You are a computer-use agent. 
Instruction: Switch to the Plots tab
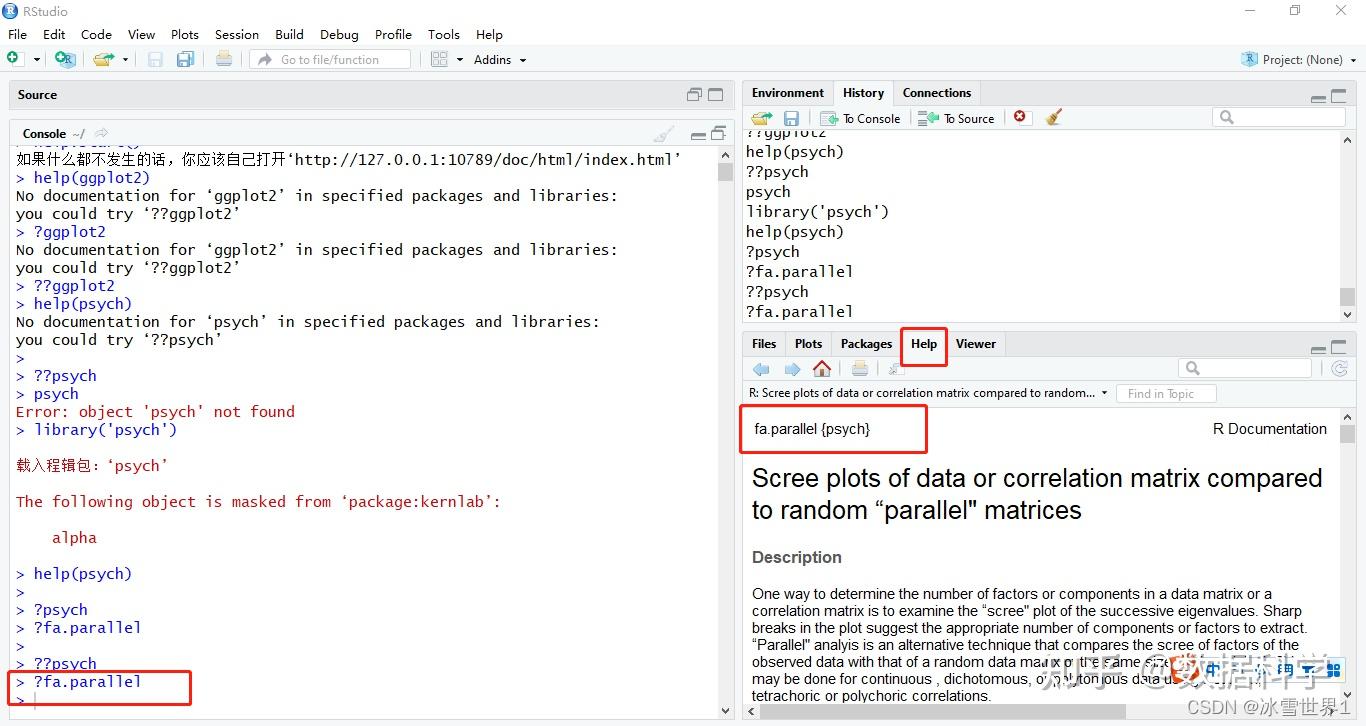click(808, 344)
